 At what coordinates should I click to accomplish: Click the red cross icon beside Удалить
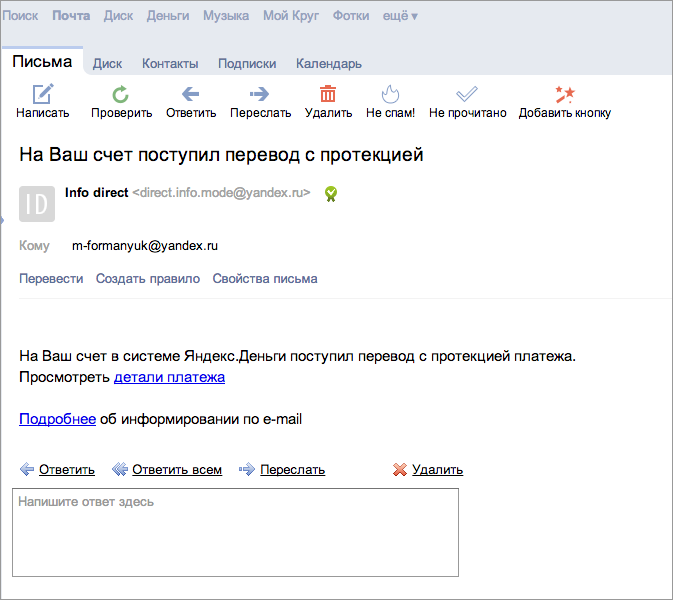pyautogui.click(x=400, y=470)
